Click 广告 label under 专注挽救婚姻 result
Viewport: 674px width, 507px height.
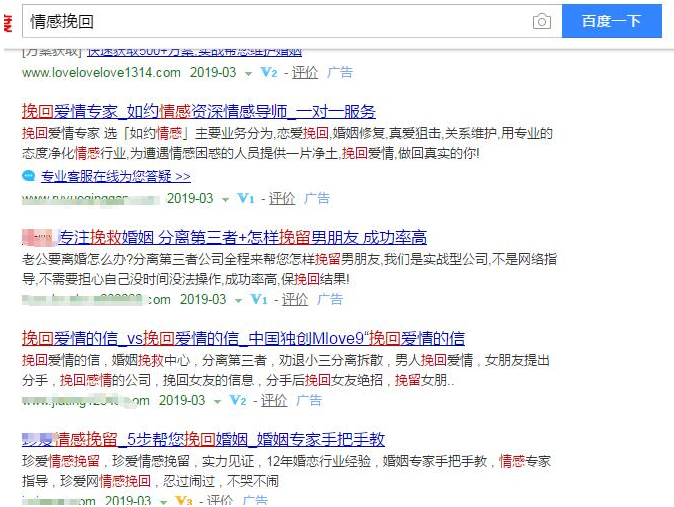coord(330,299)
